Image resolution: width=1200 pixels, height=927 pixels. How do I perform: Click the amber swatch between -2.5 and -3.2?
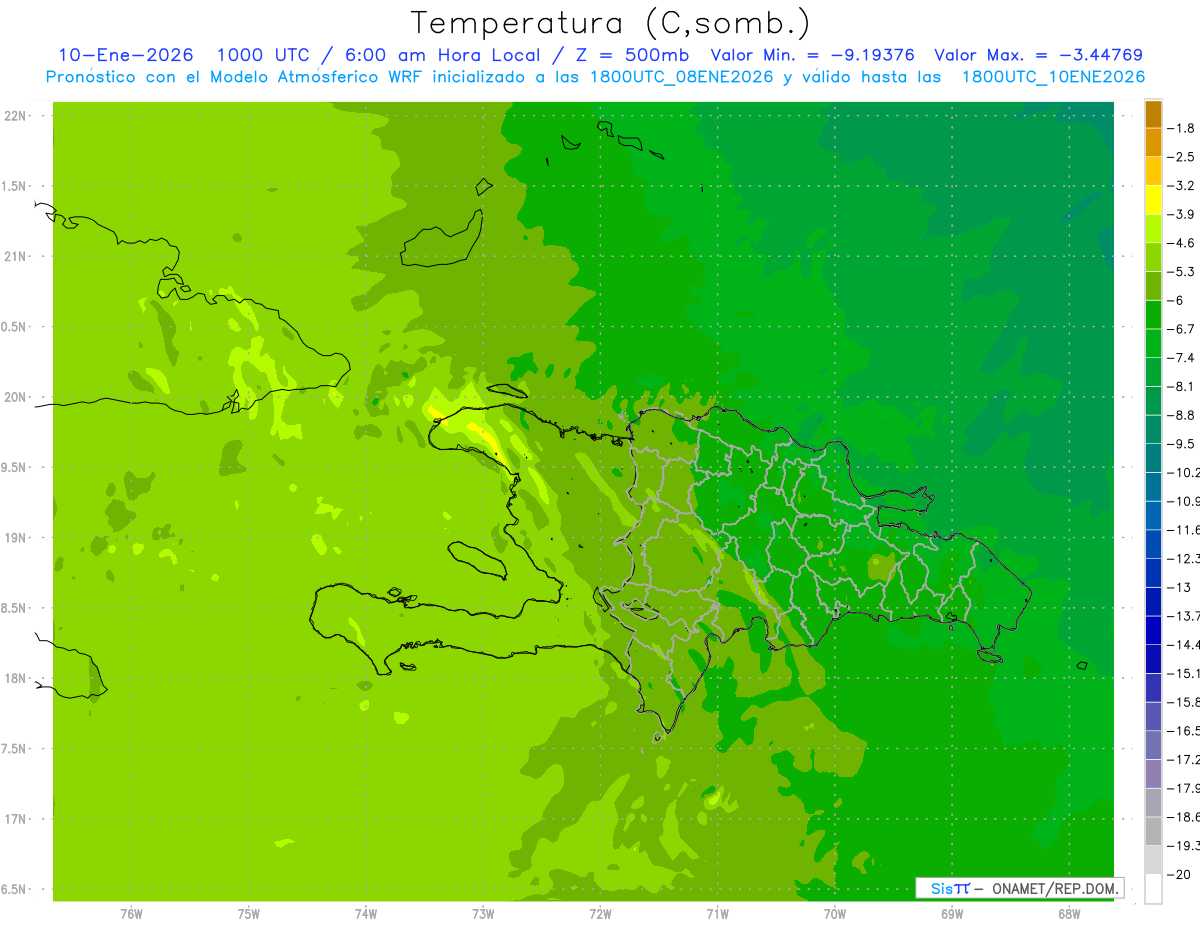coord(1153,171)
